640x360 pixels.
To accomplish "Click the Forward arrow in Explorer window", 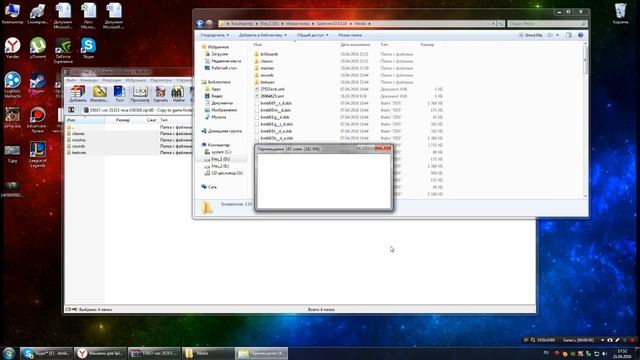I will coord(209,24).
